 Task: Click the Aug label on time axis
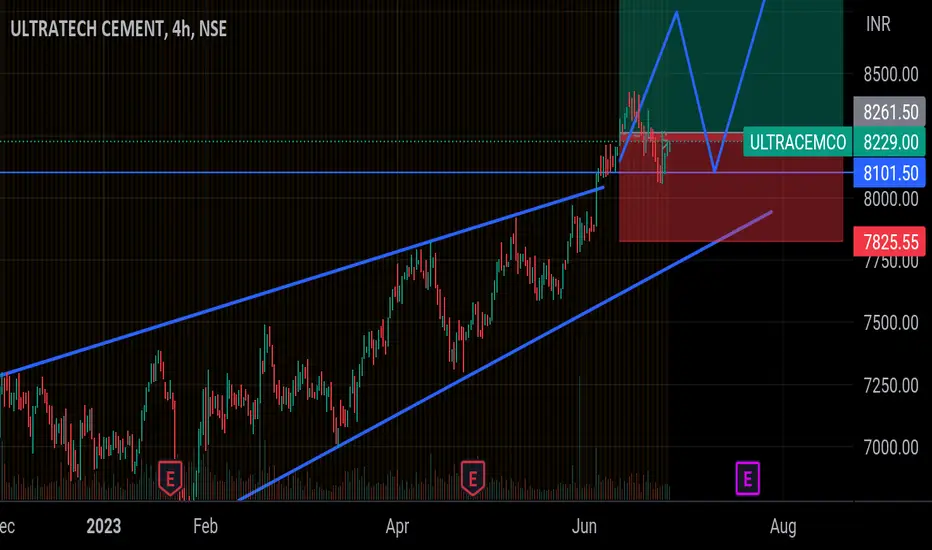[x=783, y=526]
